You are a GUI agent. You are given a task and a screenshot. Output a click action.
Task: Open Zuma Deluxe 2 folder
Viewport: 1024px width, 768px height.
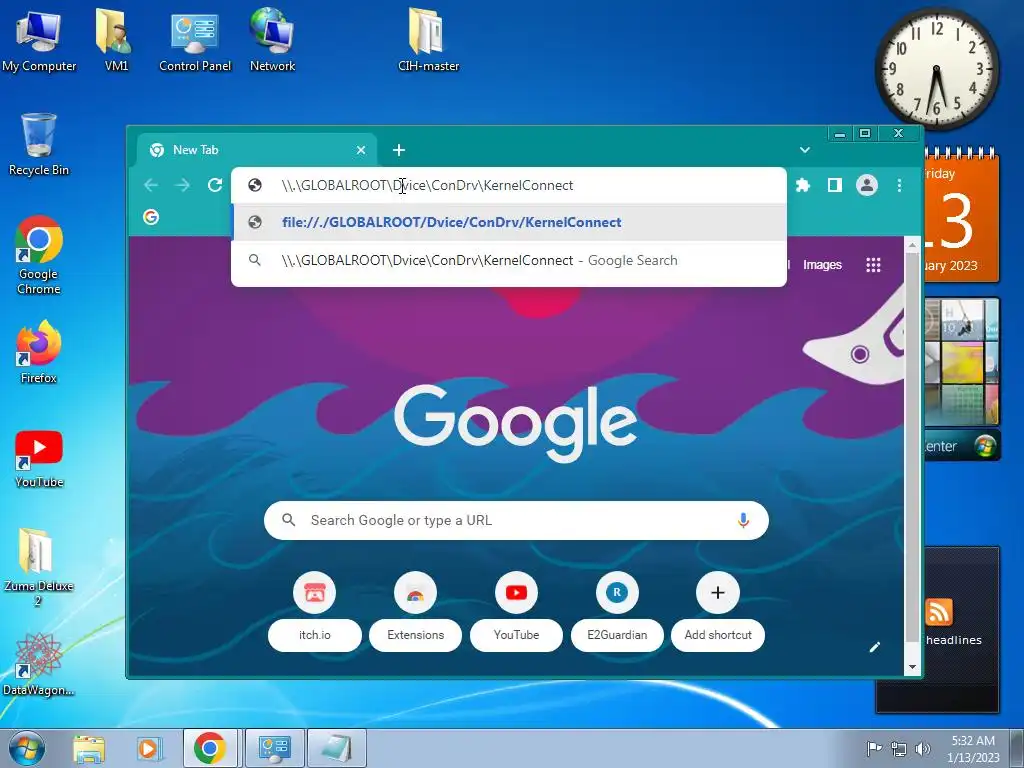pos(39,568)
